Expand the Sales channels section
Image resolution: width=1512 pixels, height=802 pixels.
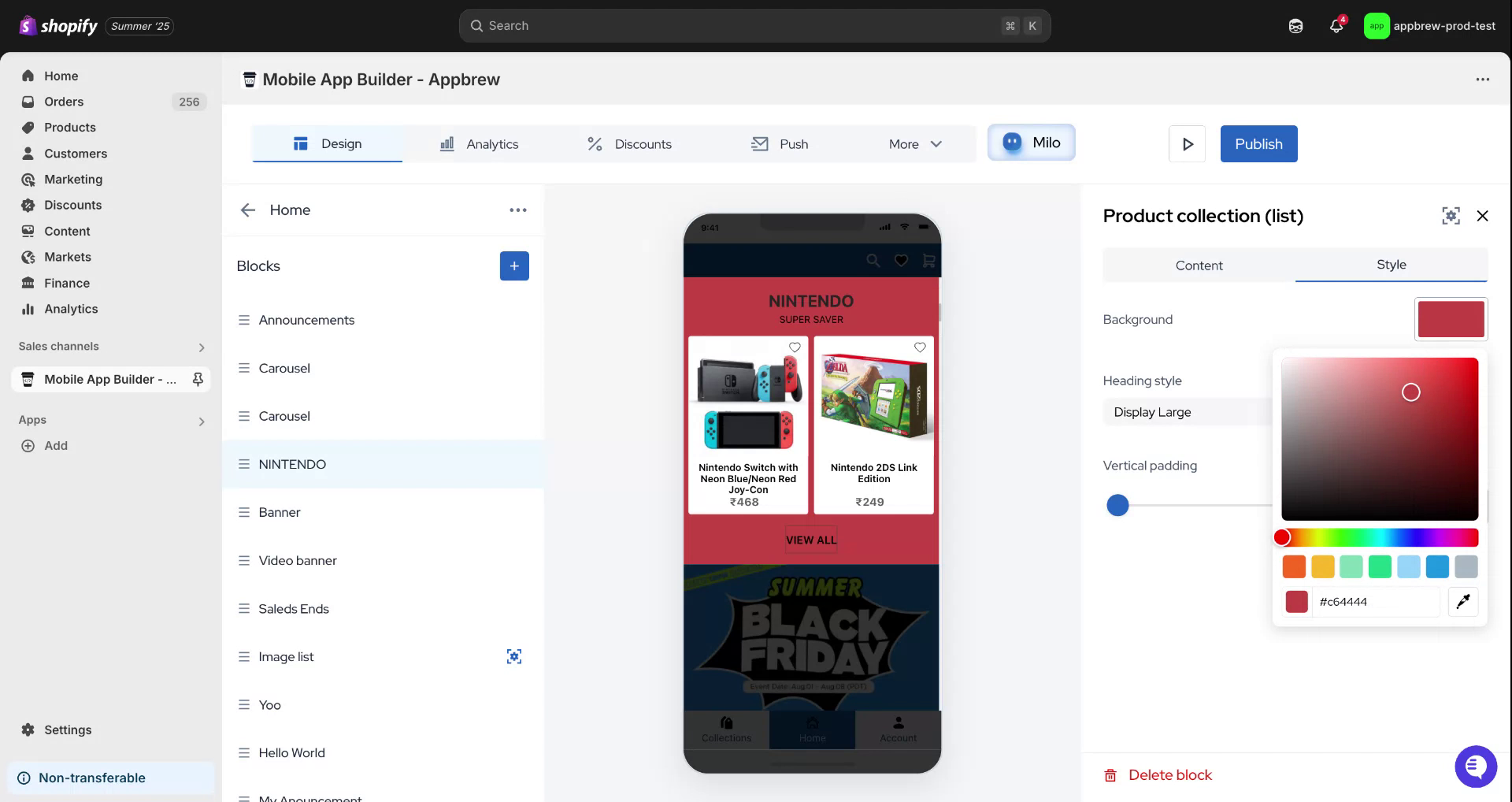(x=202, y=347)
